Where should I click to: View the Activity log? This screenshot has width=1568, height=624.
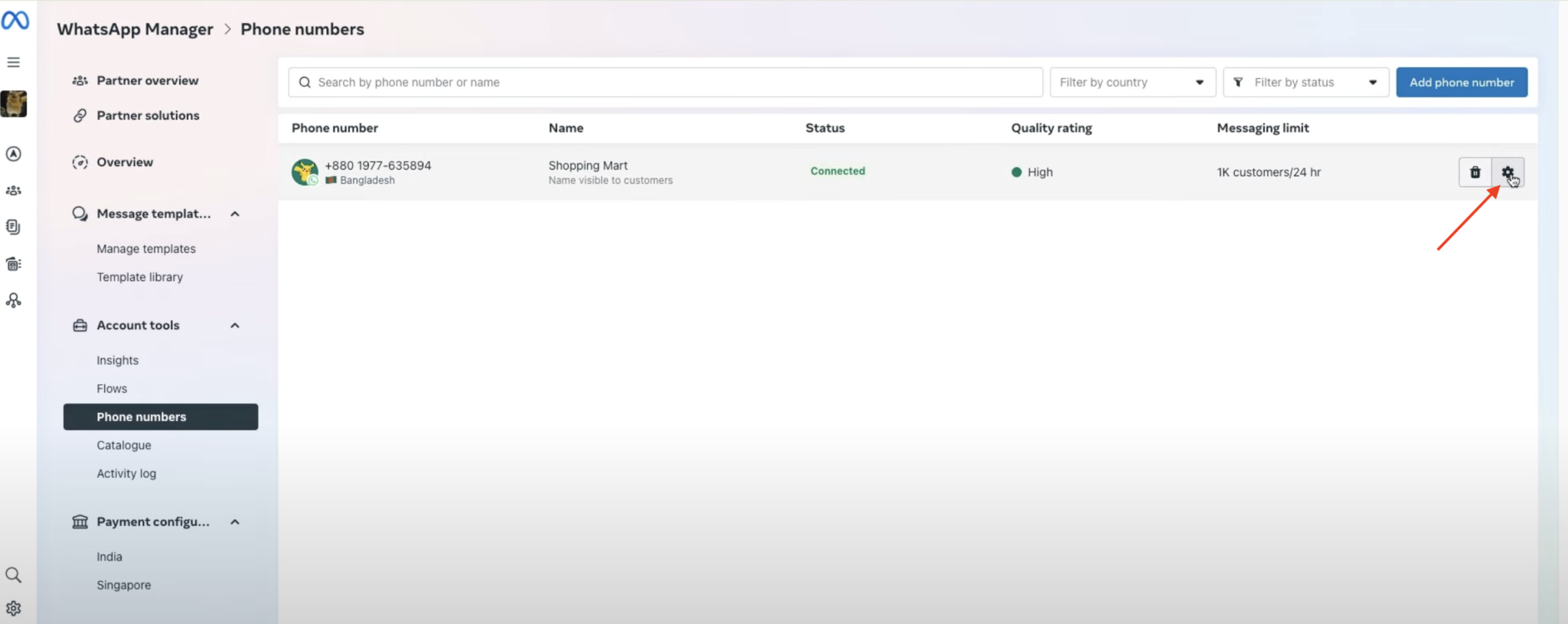click(x=126, y=474)
